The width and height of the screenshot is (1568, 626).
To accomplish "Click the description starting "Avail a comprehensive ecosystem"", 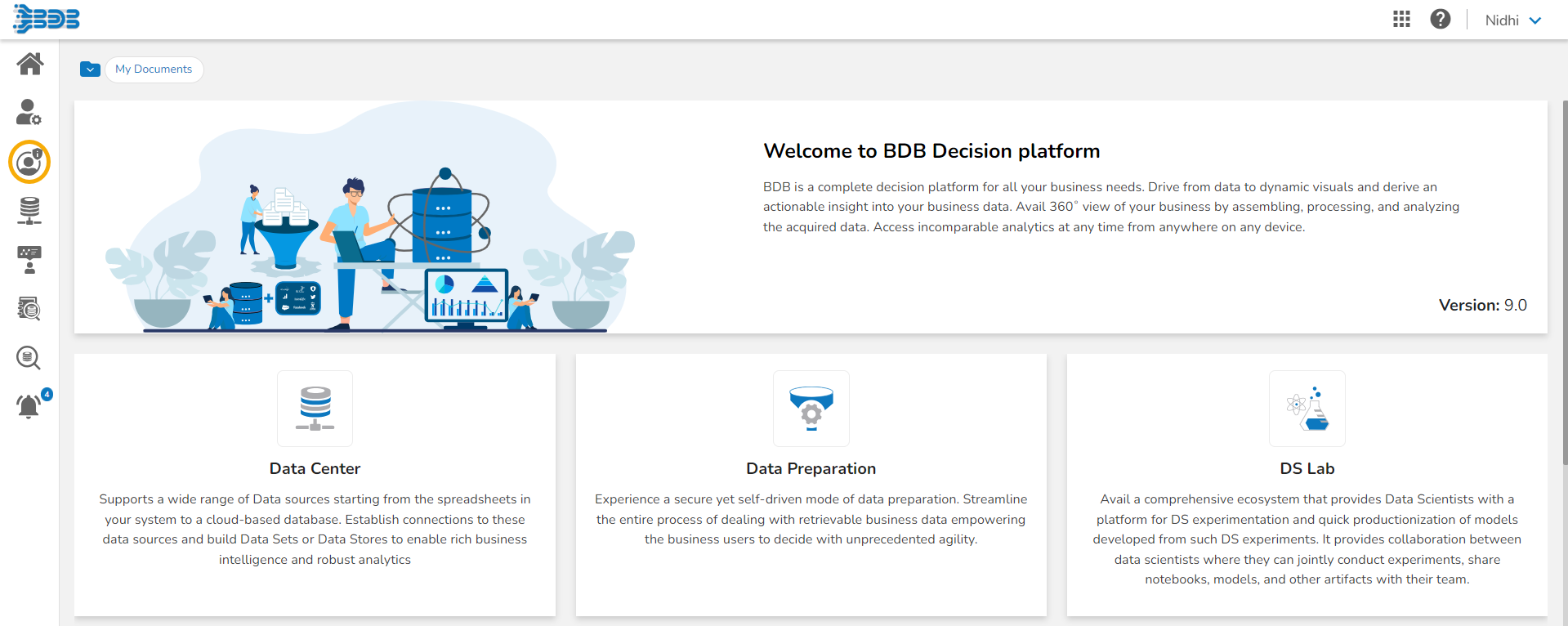I will pyautogui.click(x=1307, y=539).
